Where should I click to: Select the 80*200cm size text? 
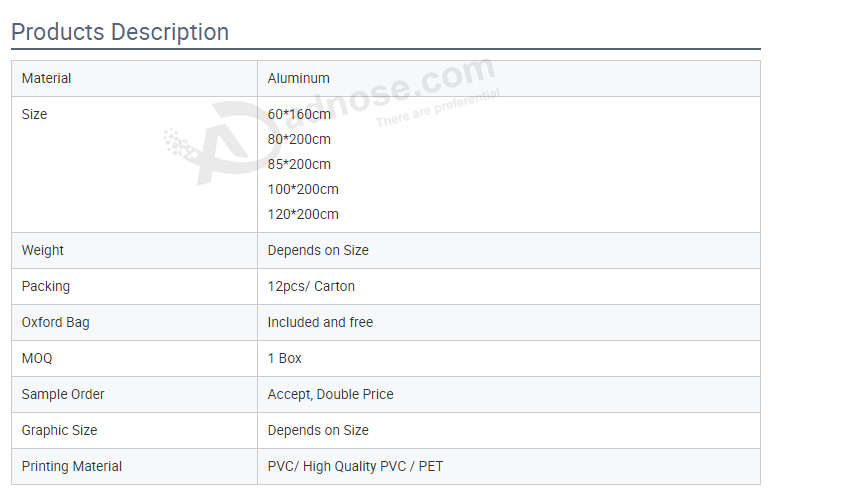tap(299, 139)
